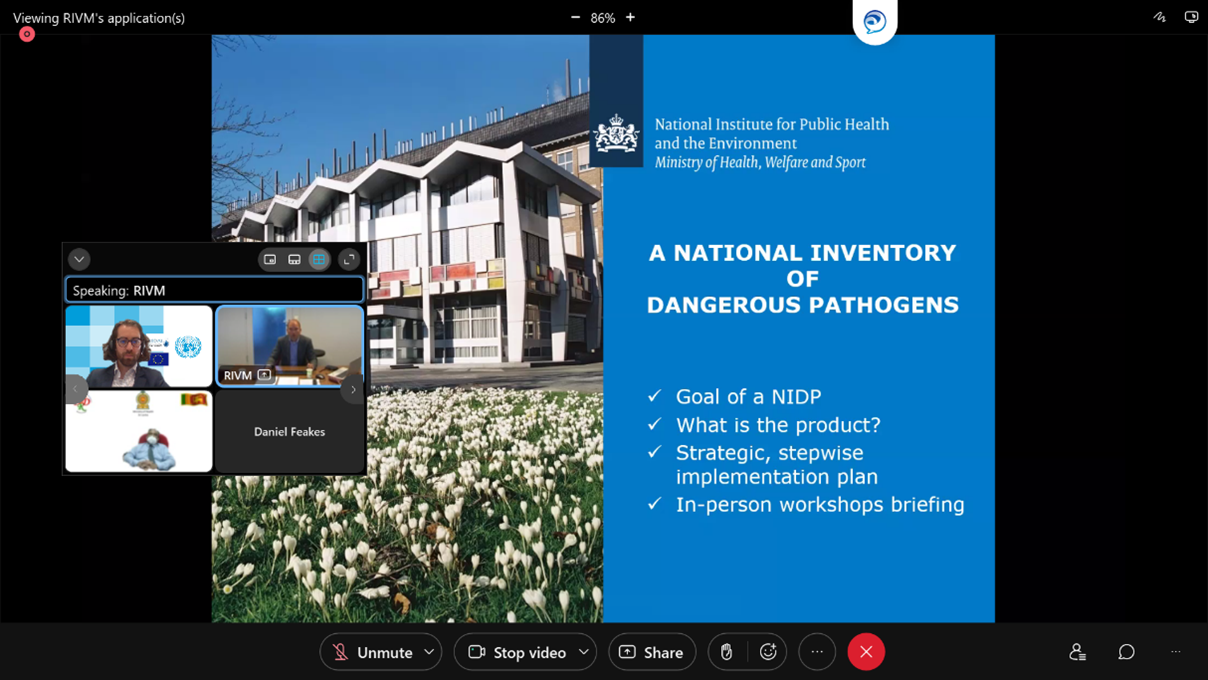Switch floating panel to single active speaker view
Viewport: 1208px width, 680px height.
(x=270, y=259)
